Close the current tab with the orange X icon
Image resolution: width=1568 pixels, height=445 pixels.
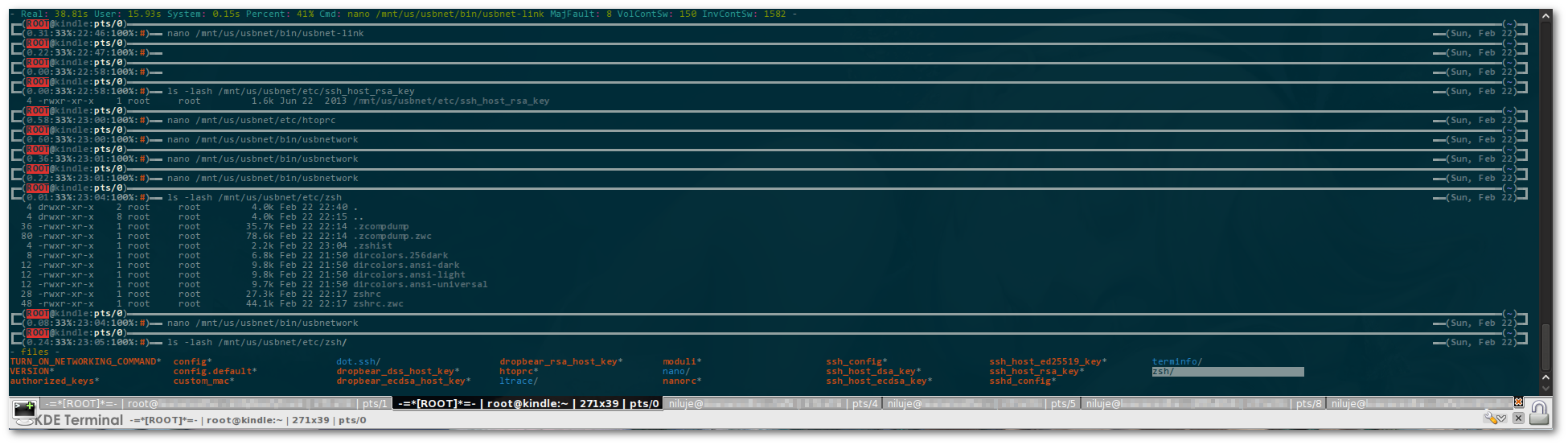point(1518,402)
